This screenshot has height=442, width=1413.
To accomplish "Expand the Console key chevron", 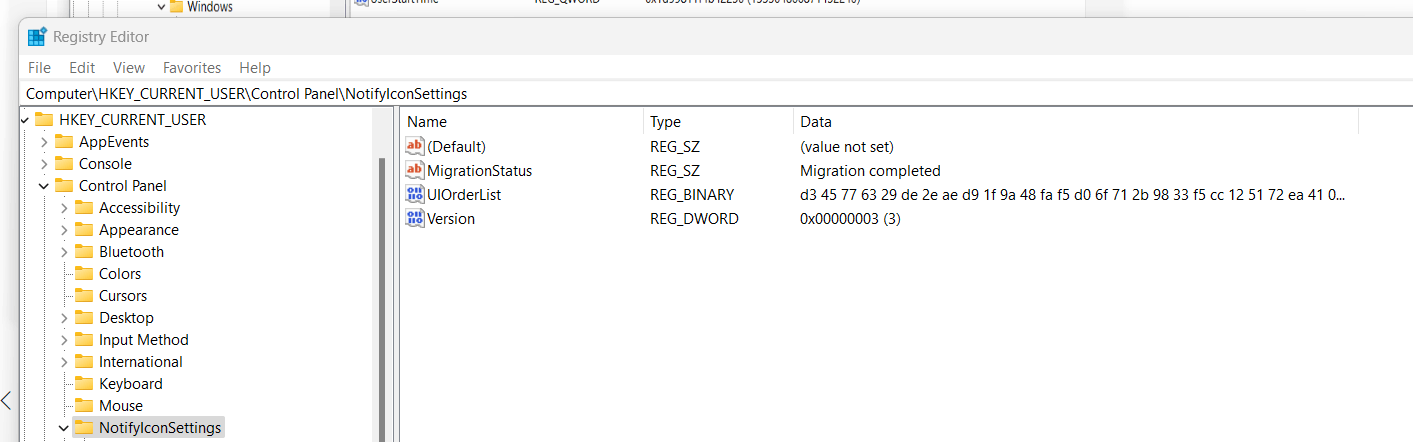I will pyautogui.click(x=44, y=164).
